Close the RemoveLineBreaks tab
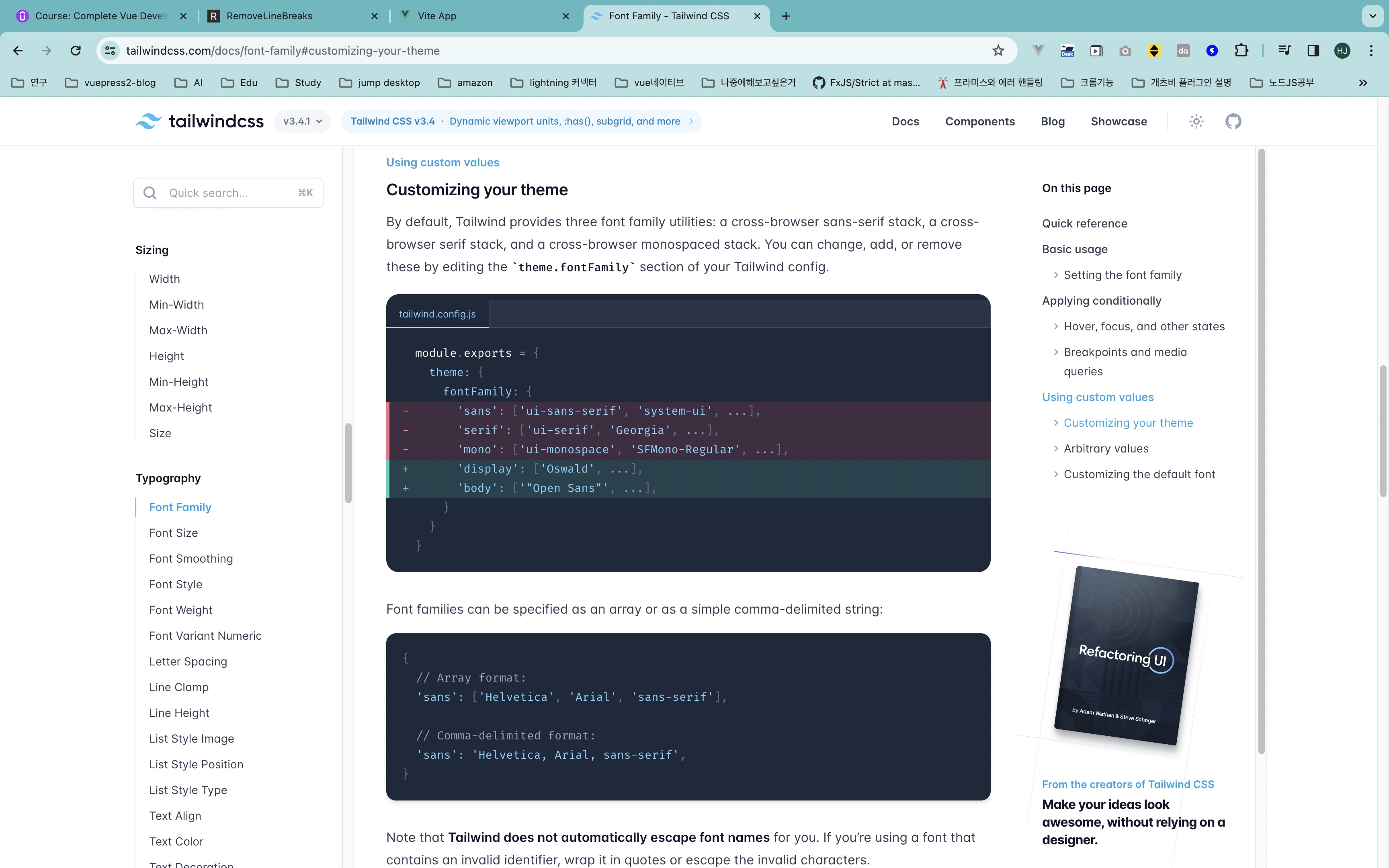Screen dimensions: 1389x868 click(x=374, y=16)
